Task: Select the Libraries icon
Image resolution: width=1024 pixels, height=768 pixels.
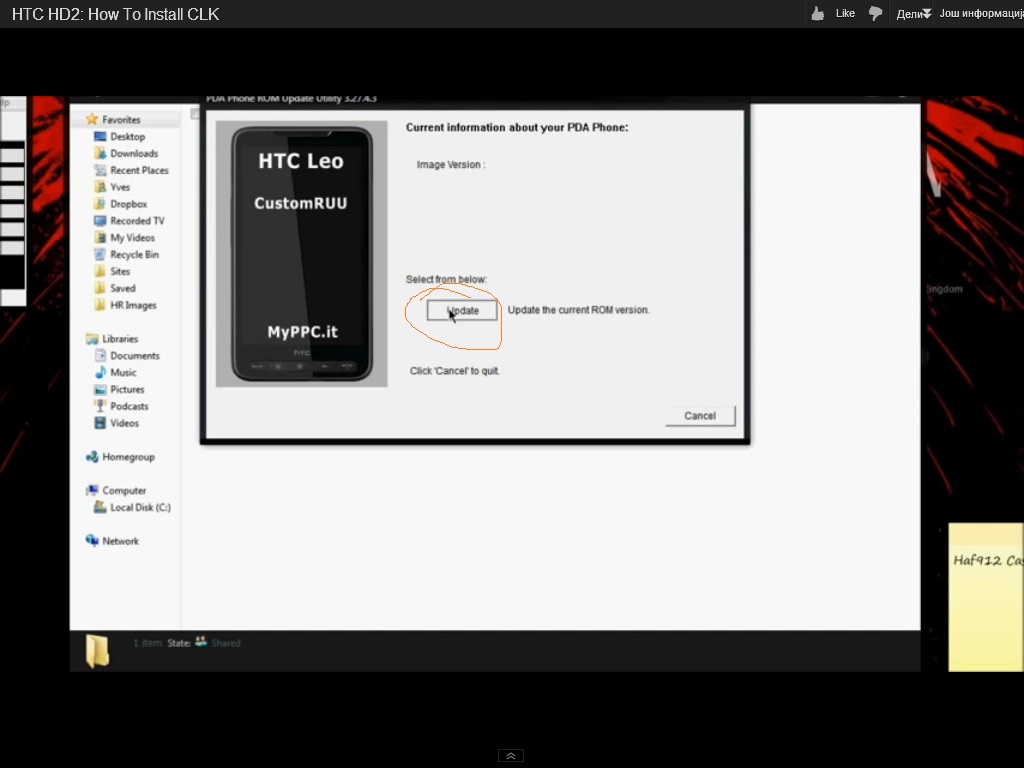Action: pos(92,339)
